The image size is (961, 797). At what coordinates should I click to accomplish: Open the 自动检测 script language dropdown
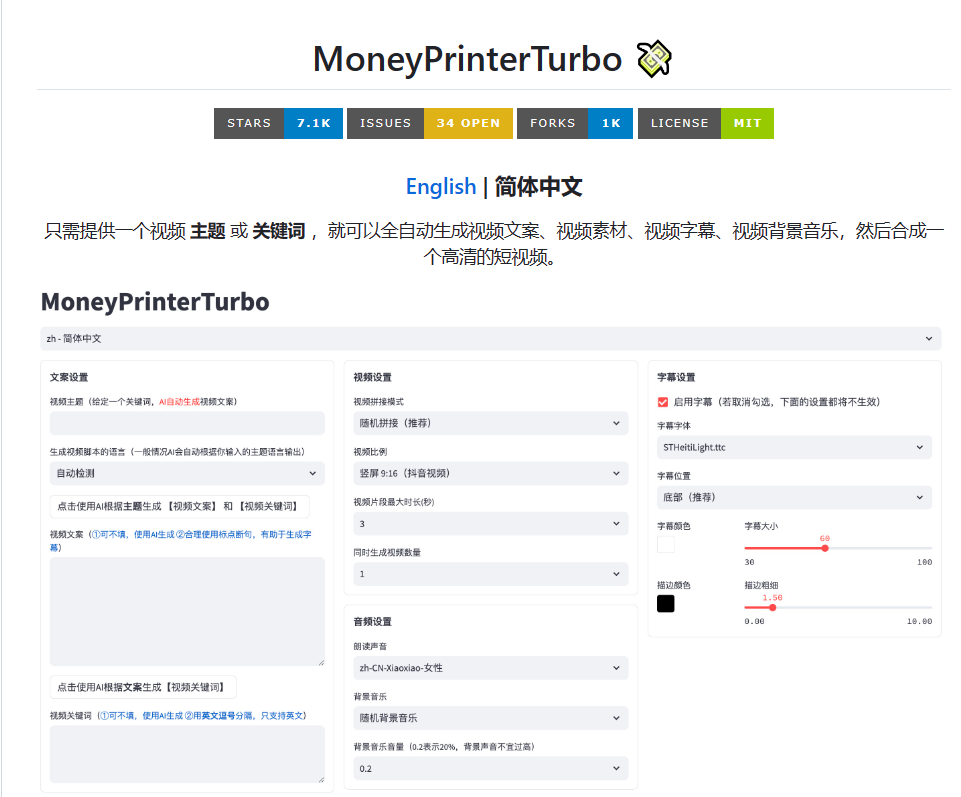pyautogui.click(x=187, y=473)
